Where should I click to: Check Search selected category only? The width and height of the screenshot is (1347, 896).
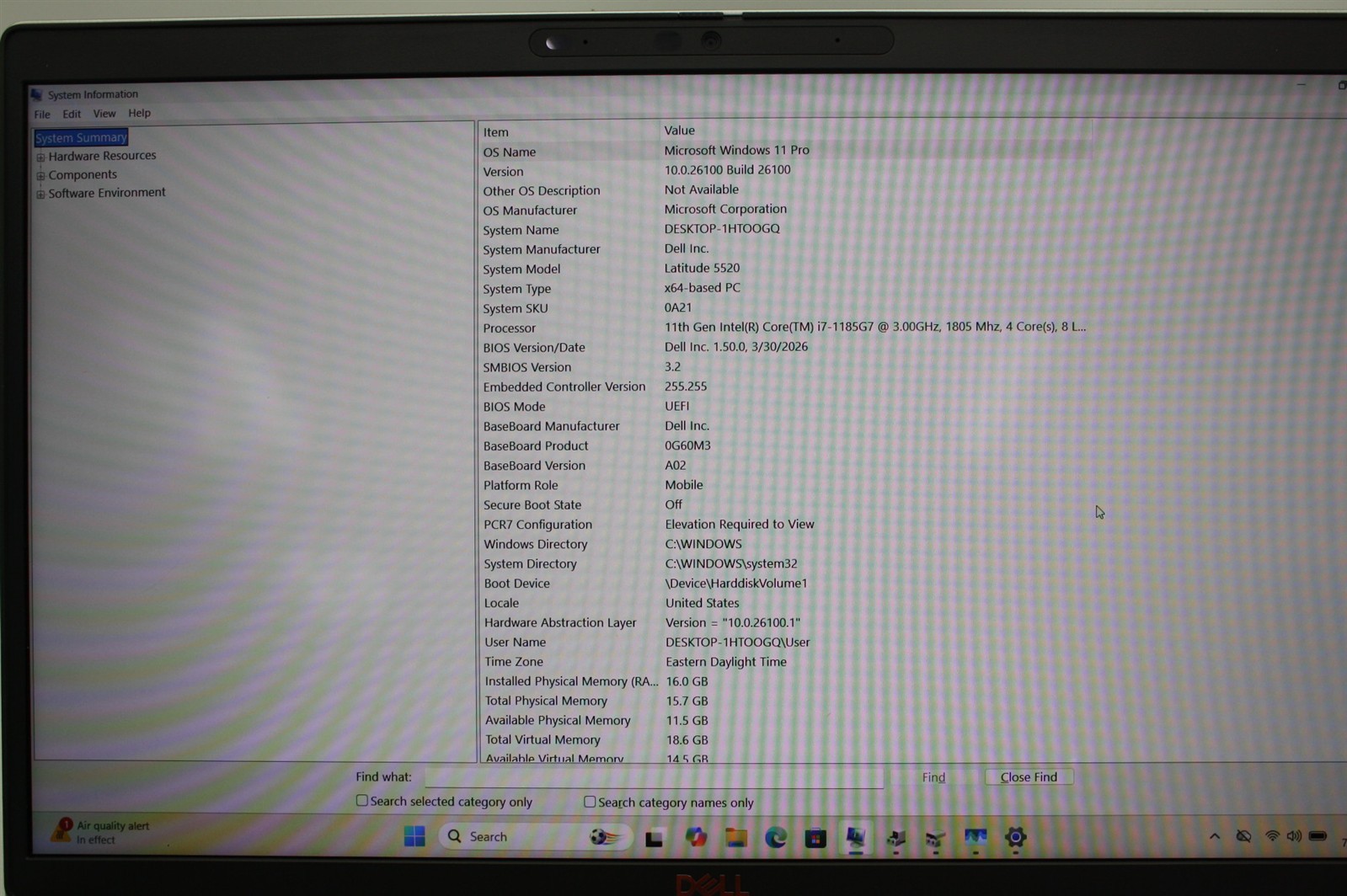(362, 801)
